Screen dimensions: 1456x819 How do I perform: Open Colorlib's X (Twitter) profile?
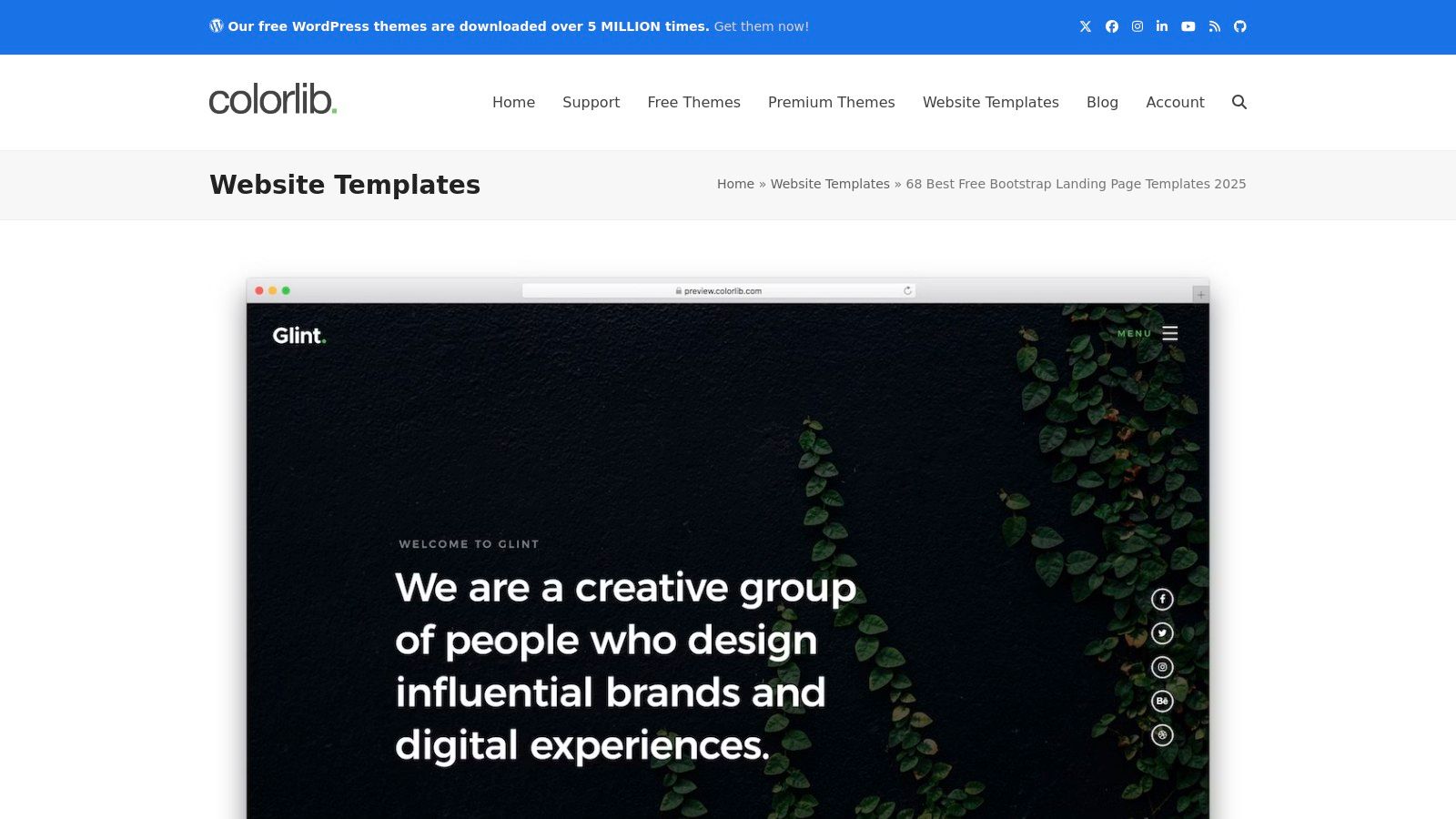1085,26
